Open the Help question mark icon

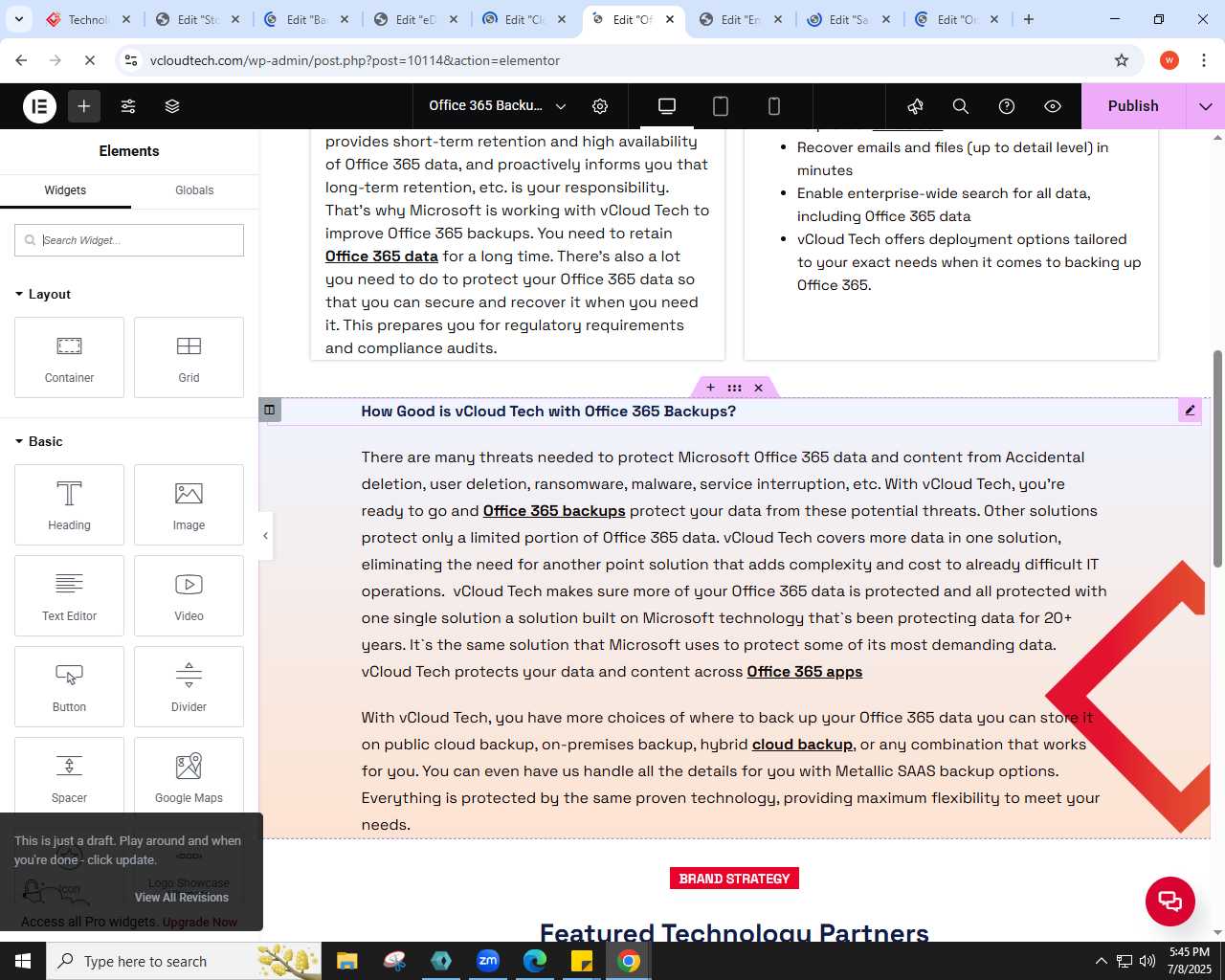coord(1007,106)
